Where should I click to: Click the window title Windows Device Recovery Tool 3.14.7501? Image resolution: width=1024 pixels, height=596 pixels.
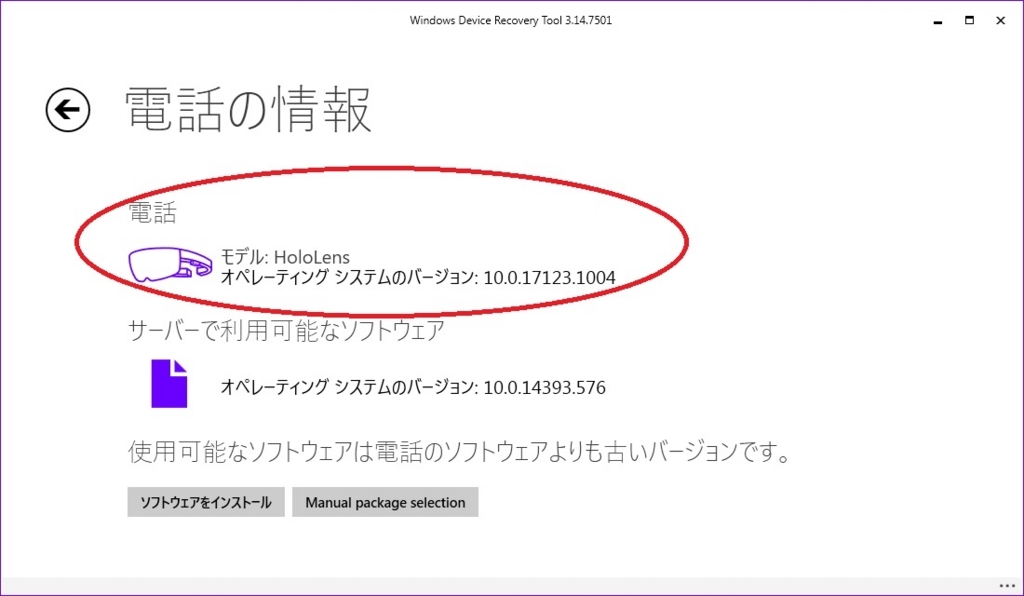[511, 20]
